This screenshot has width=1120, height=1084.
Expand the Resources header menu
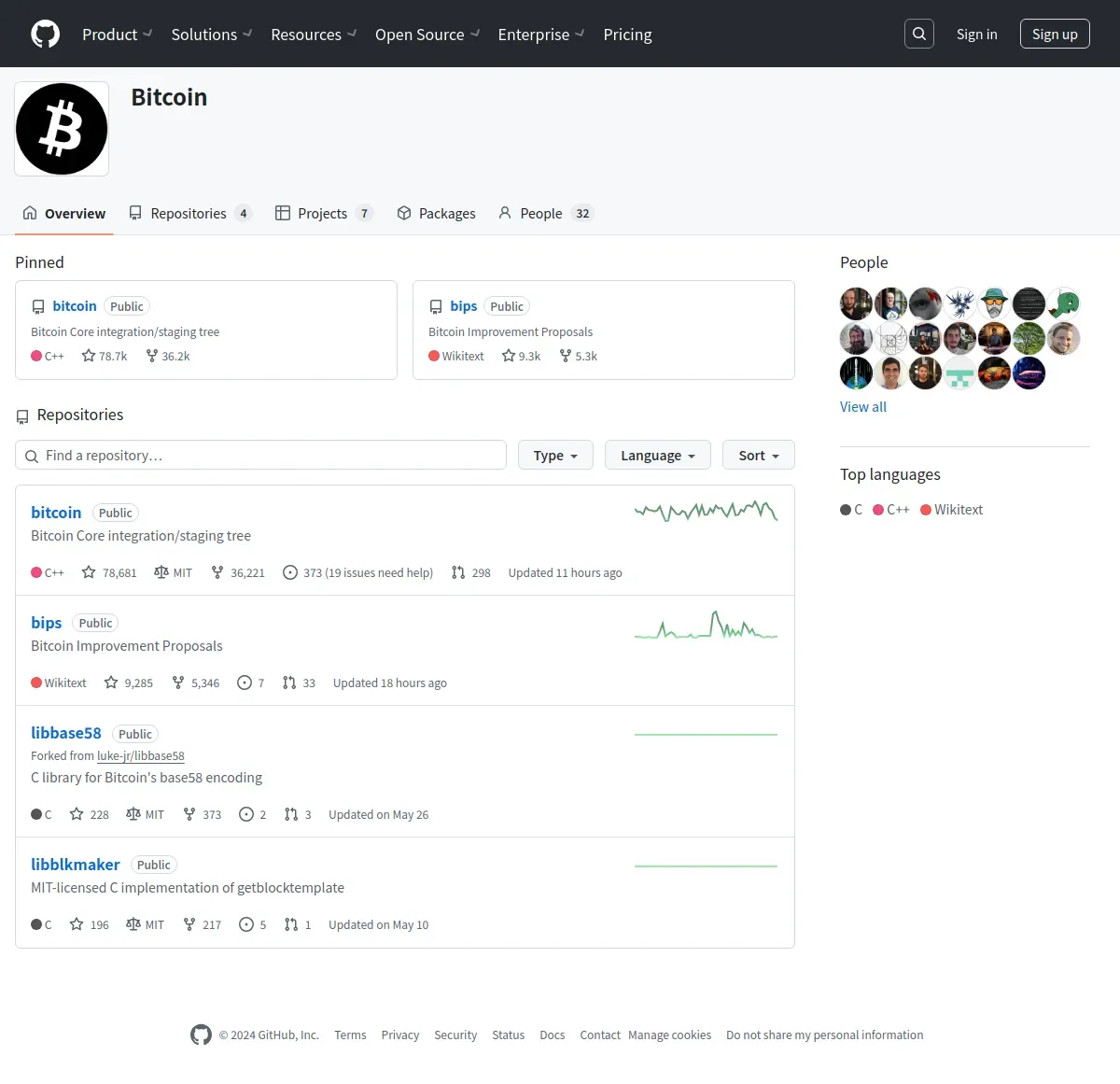(x=314, y=34)
